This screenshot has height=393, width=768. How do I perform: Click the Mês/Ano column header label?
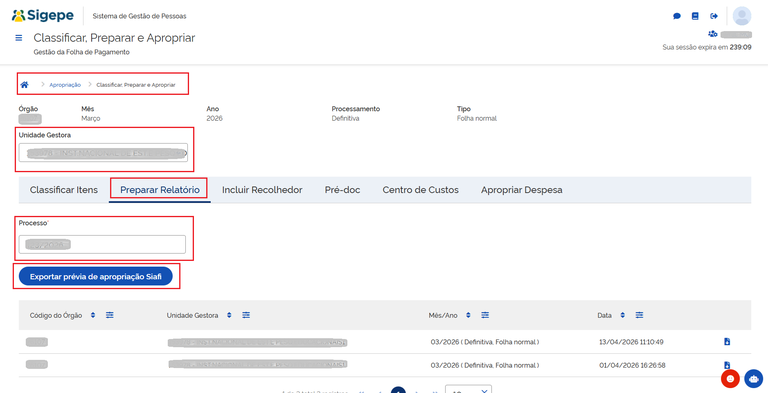pos(443,315)
